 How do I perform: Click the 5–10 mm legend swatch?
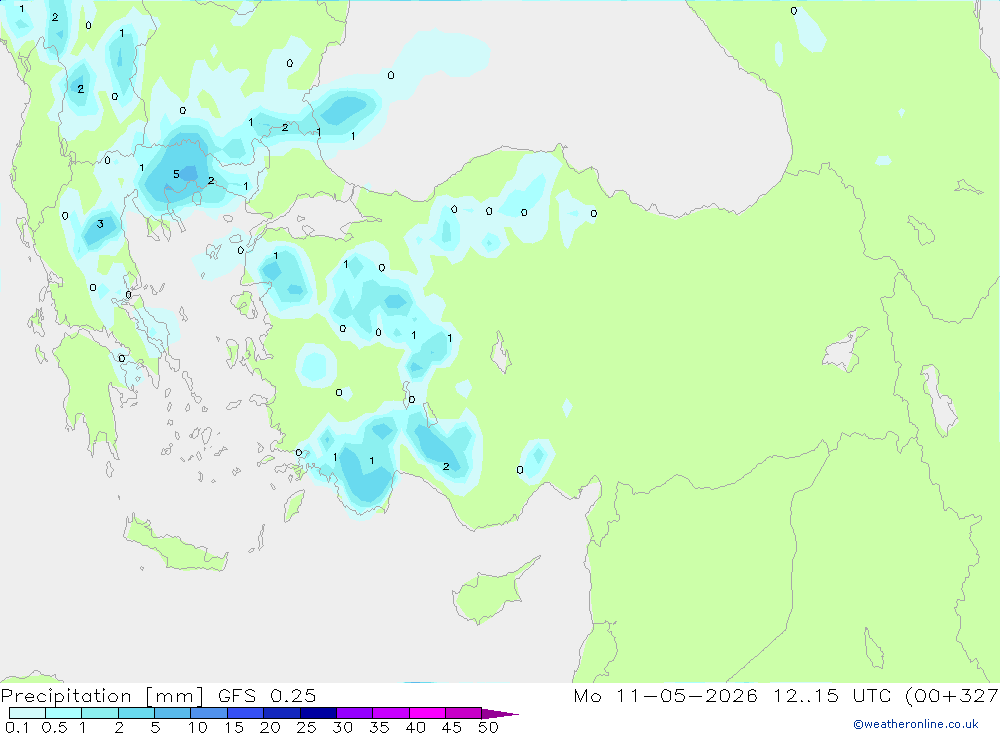(173, 713)
